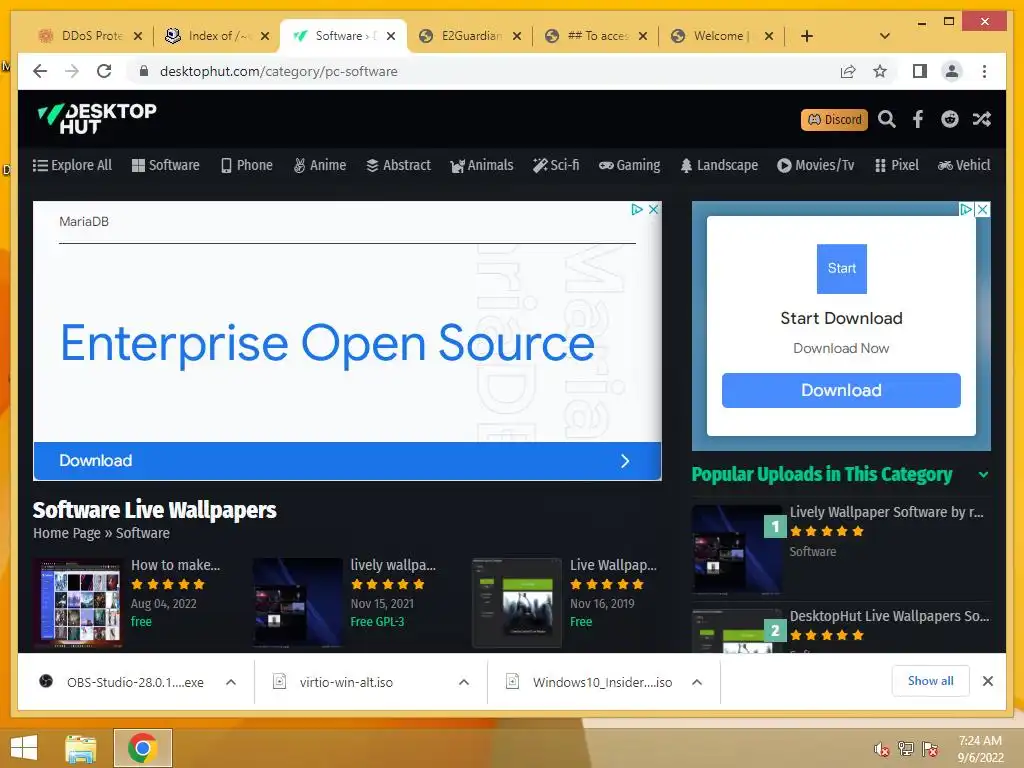Switch to the DDoS Protection tab
Screen dimensions: 1024x768
[x=90, y=36]
